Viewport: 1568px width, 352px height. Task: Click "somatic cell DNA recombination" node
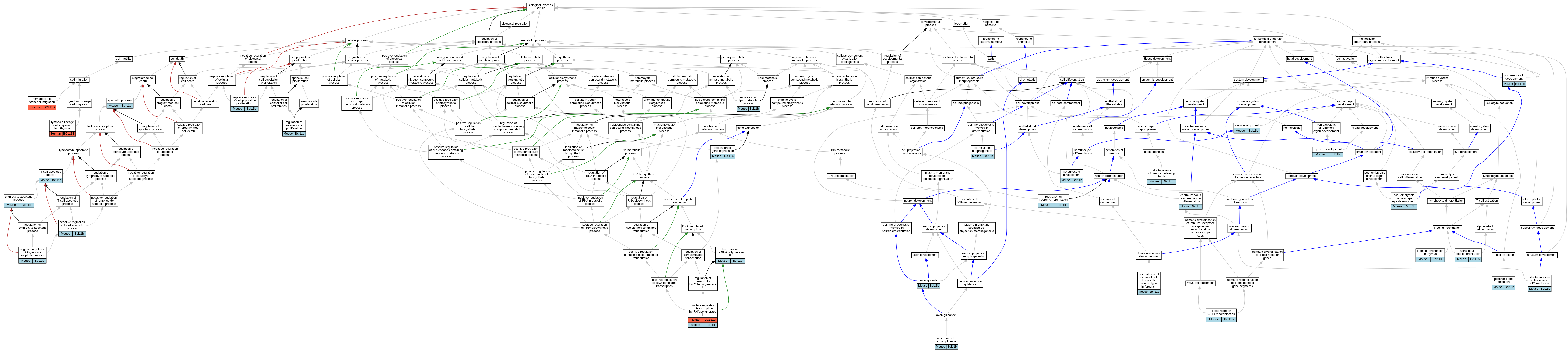click(x=970, y=200)
